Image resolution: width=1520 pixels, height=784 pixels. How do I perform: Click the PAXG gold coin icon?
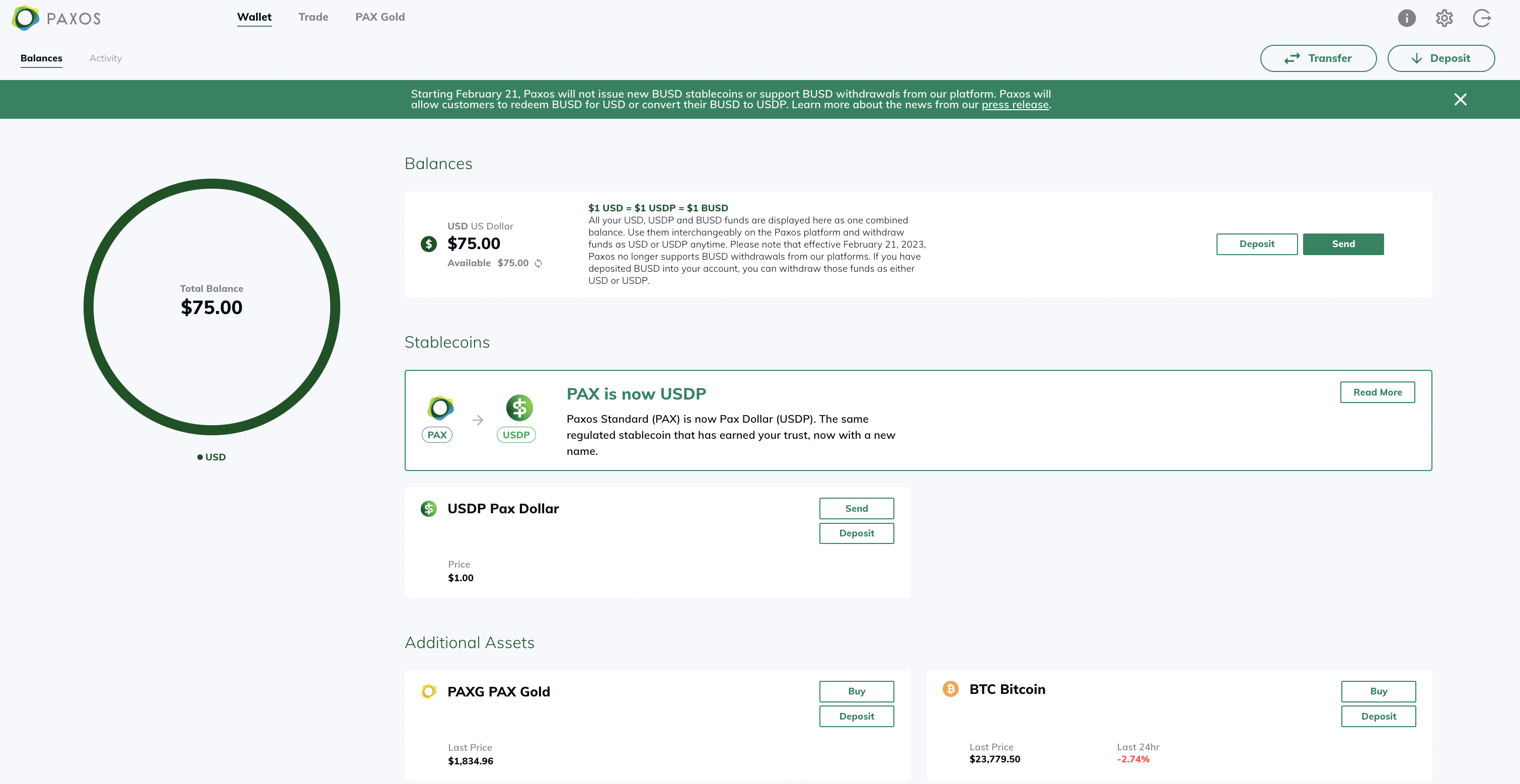[428, 691]
